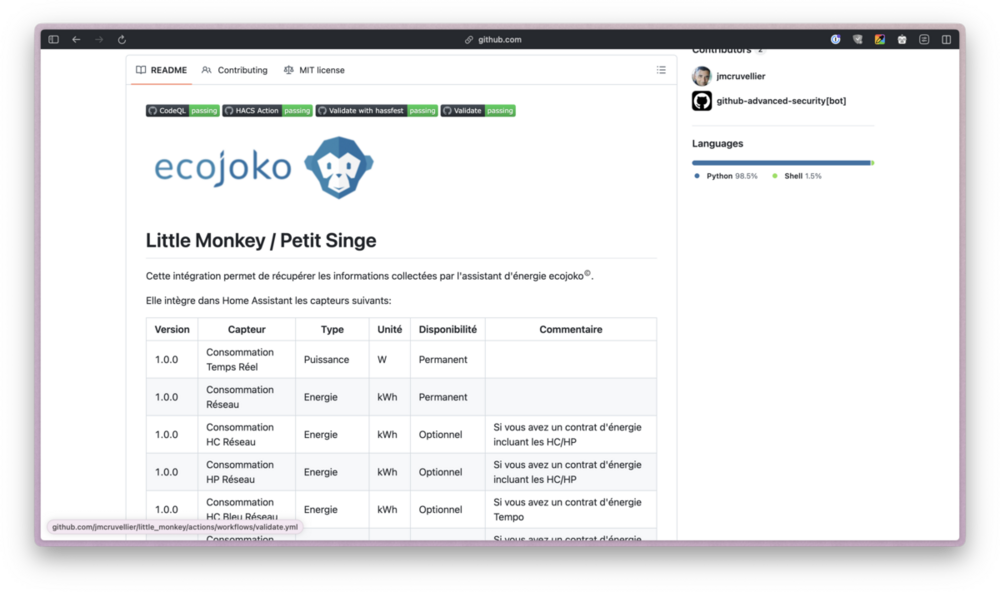1000x592 pixels.
Task: Open the bear-shaped extension icon
Action: pos(902,40)
